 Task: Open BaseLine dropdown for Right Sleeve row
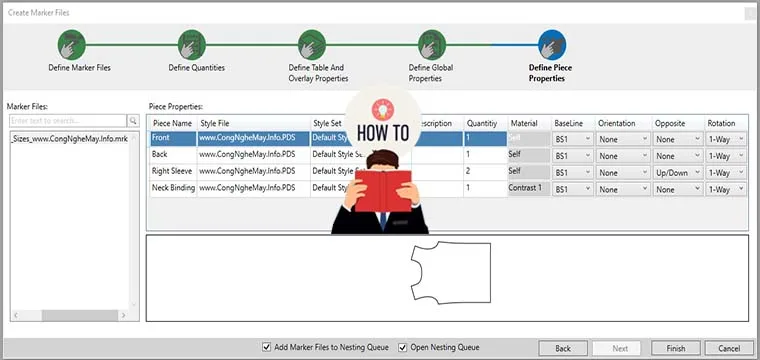tap(572, 172)
